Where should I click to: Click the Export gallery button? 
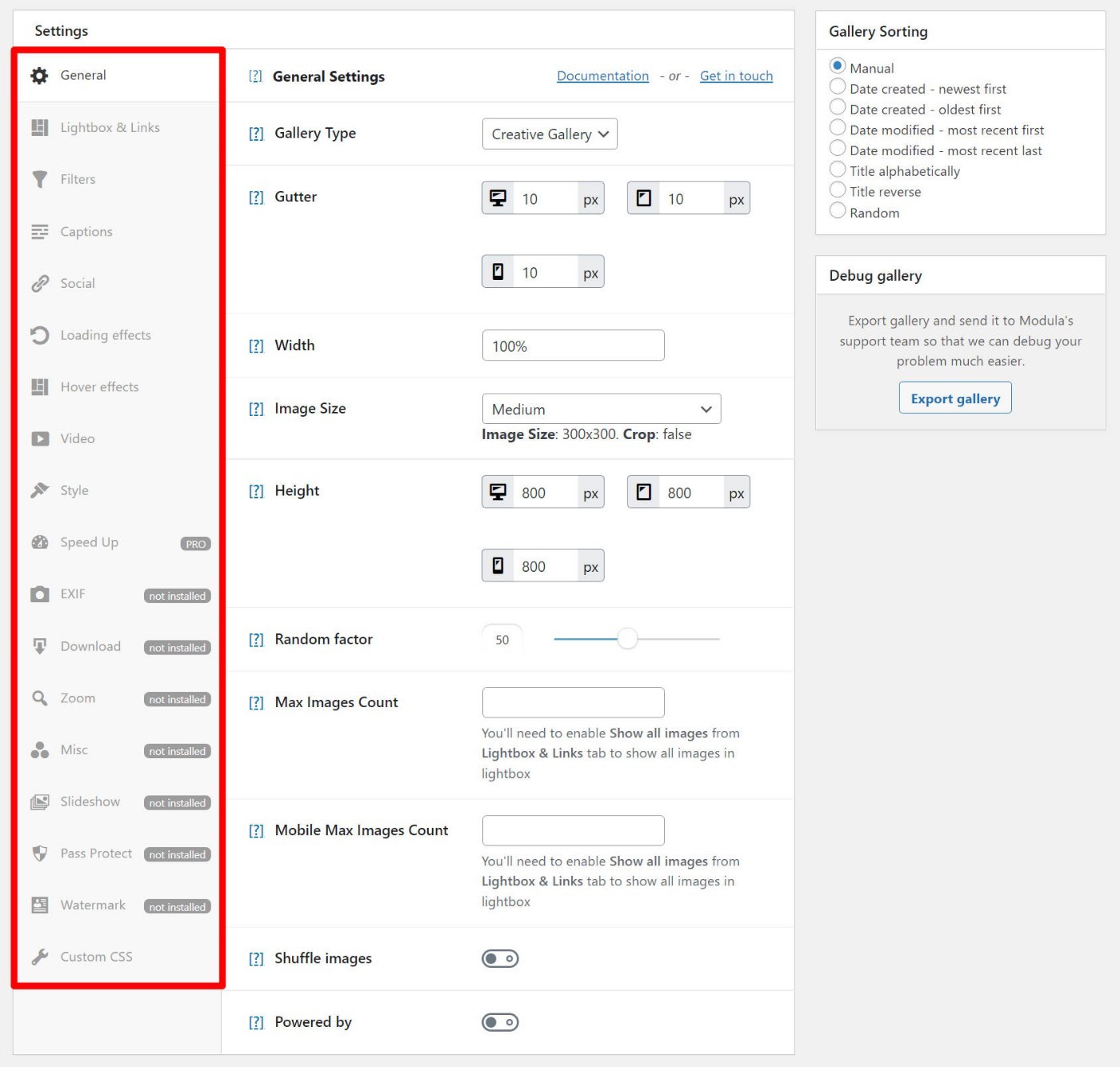[955, 398]
